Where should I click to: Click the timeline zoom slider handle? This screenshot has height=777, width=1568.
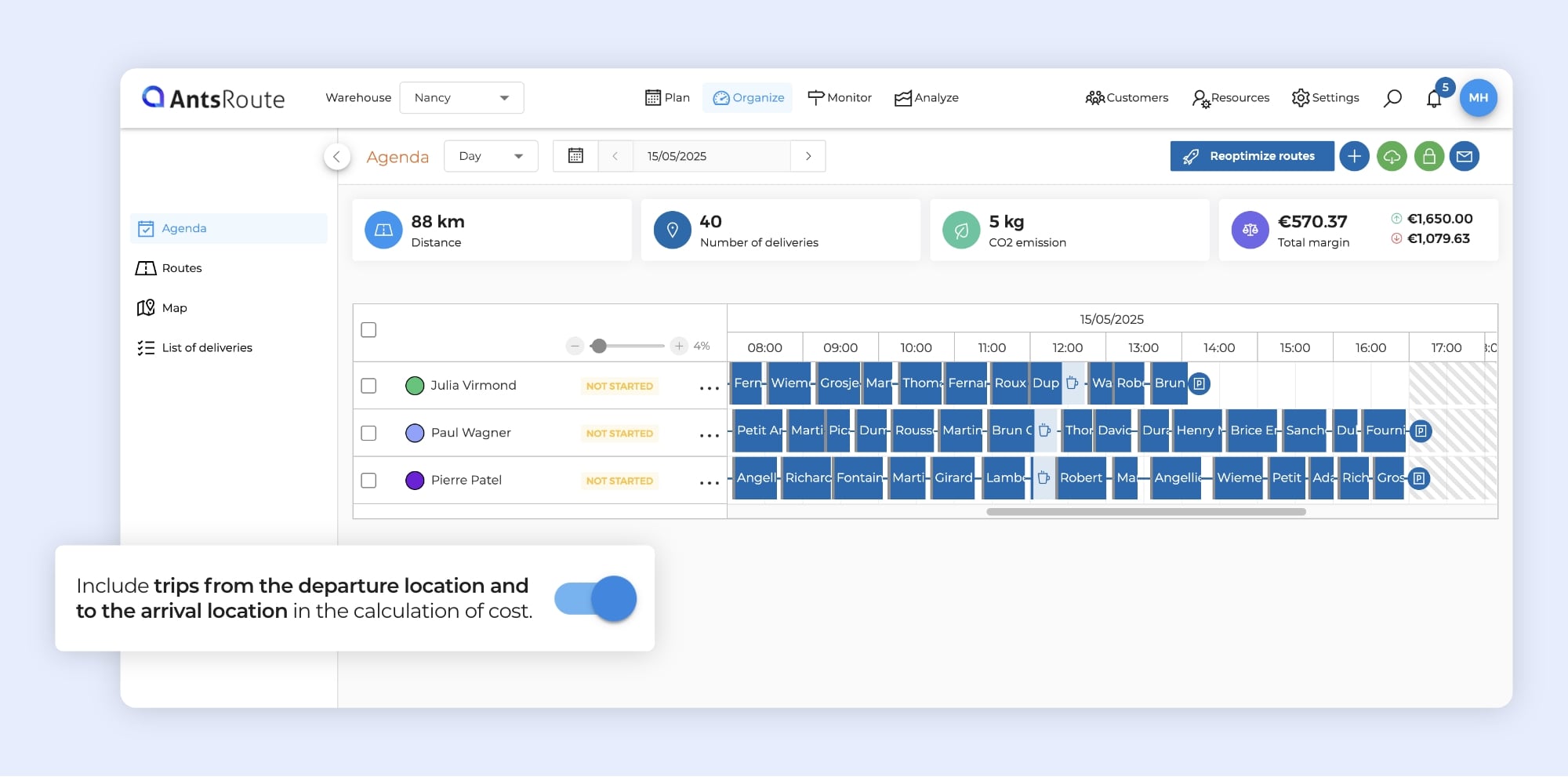599,346
